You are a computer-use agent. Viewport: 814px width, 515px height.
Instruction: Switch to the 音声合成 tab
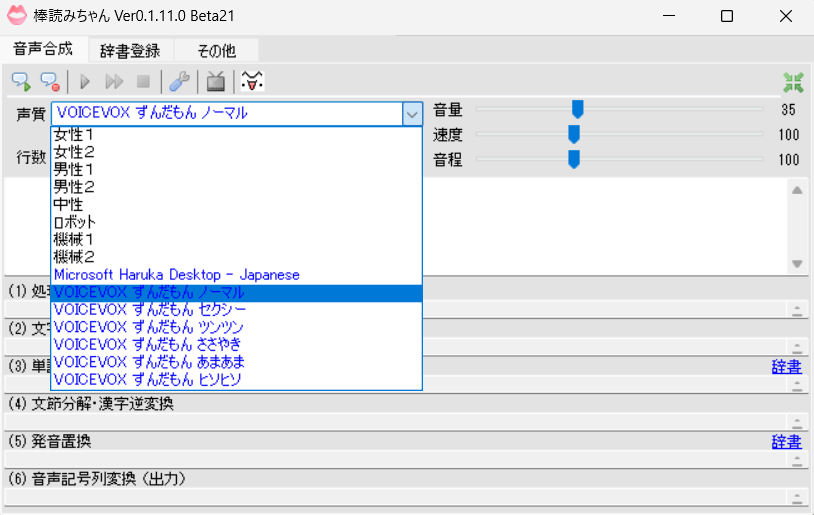click(x=43, y=49)
